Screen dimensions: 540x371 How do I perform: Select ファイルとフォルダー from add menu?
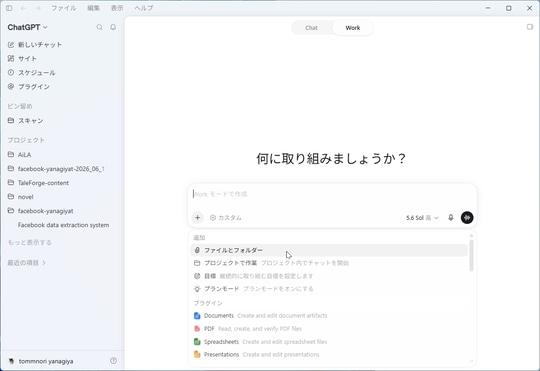(x=329, y=250)
